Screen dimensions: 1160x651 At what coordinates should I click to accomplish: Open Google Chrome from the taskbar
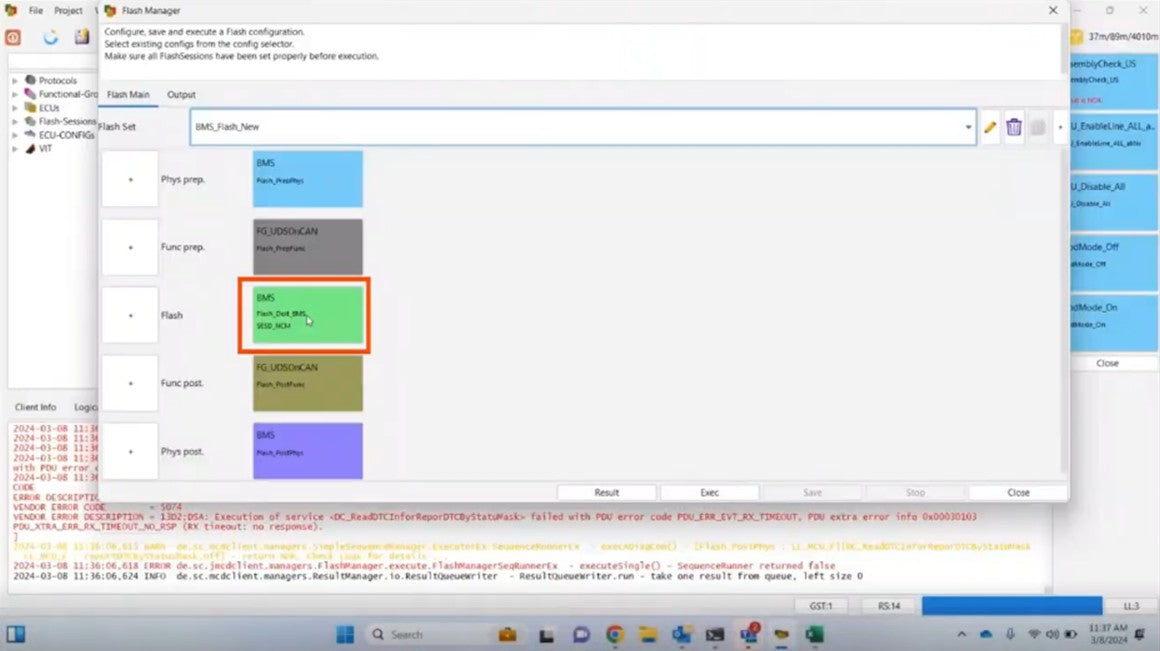click(x=614, y=634)
